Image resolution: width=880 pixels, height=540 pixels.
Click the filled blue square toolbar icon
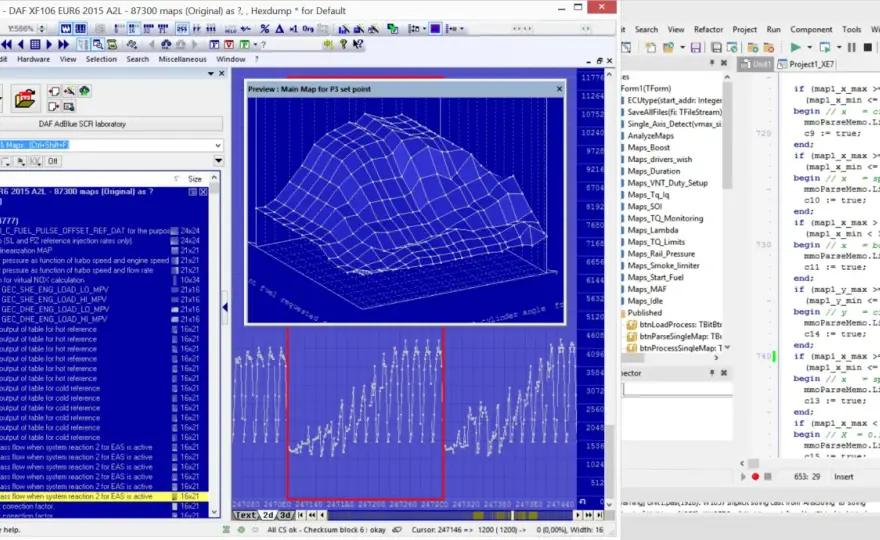tap(435, 29)
